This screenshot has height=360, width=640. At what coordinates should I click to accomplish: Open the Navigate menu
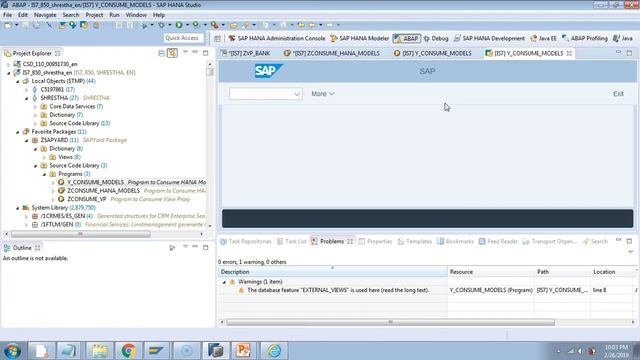pyautogui.click(x=45, y=15)
